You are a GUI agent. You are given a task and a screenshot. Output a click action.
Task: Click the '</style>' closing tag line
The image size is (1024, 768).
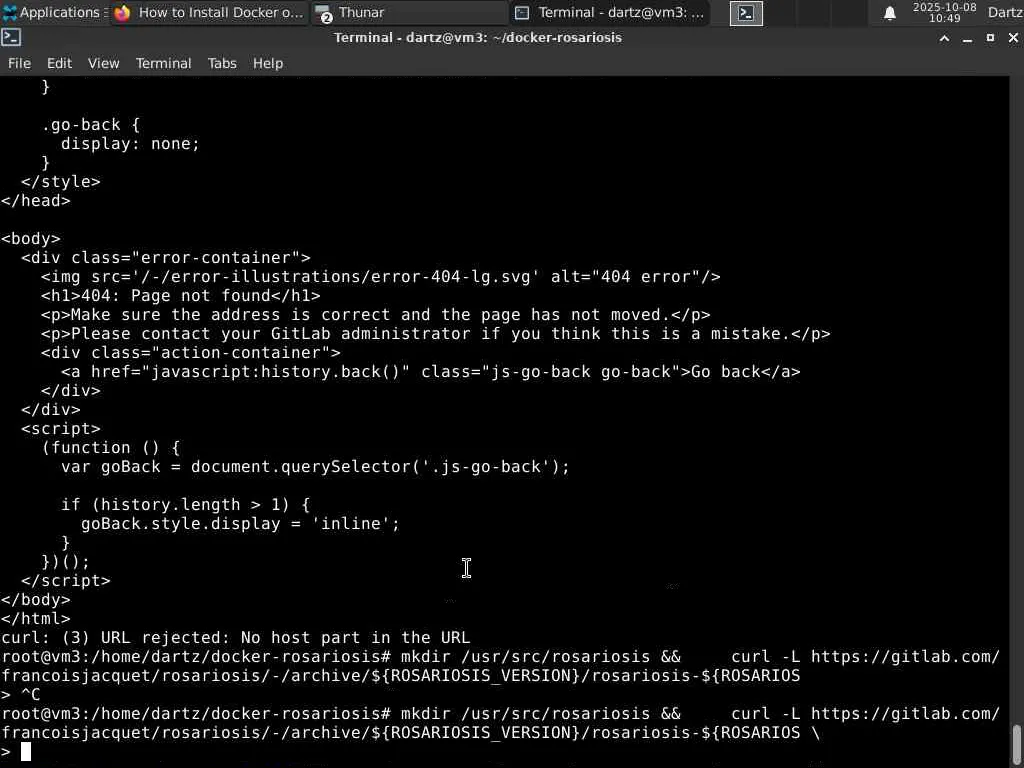click(x=61, y=182)
